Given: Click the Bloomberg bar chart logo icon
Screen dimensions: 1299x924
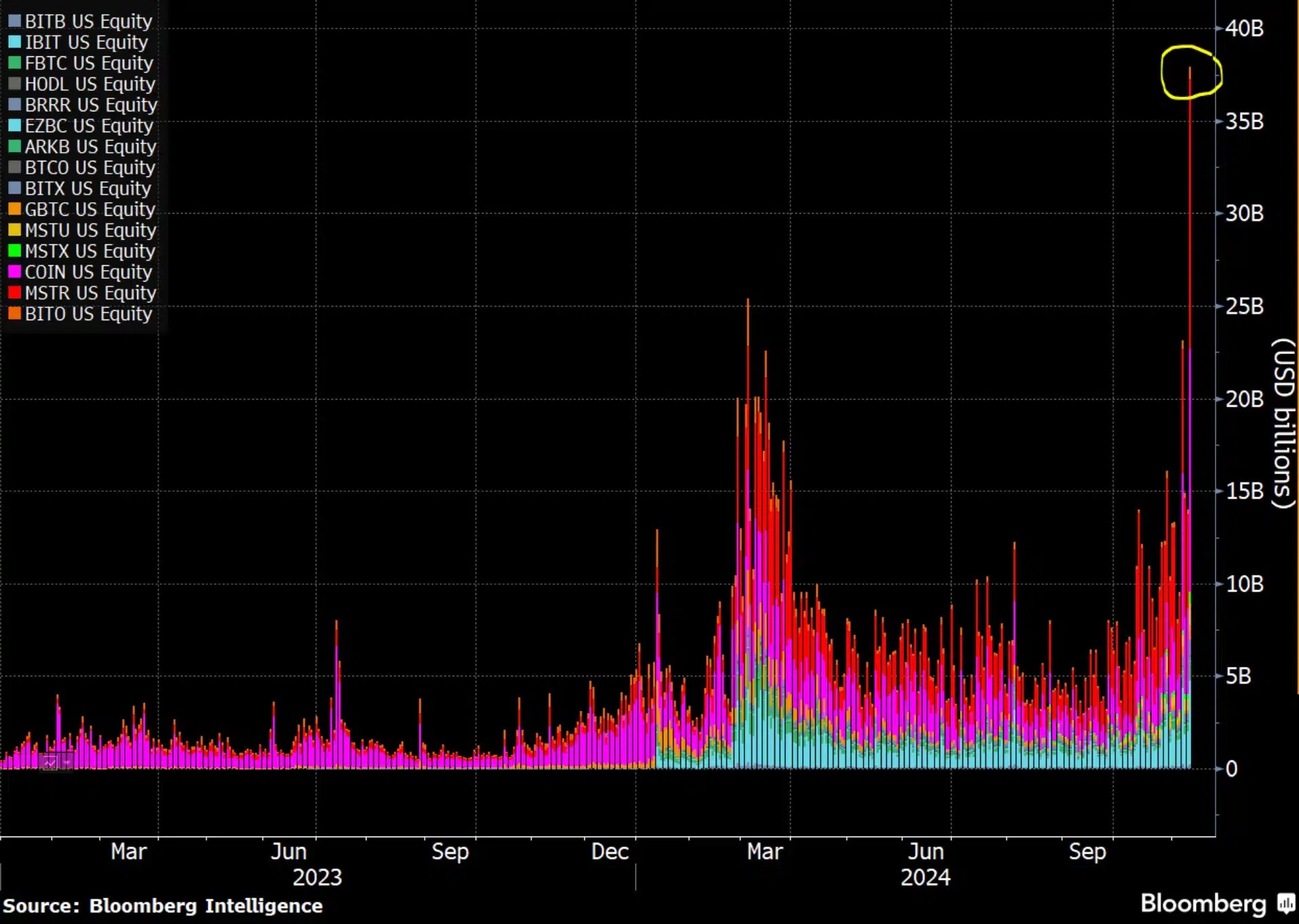Looking at the screenshot, I should click(1285, 904).
